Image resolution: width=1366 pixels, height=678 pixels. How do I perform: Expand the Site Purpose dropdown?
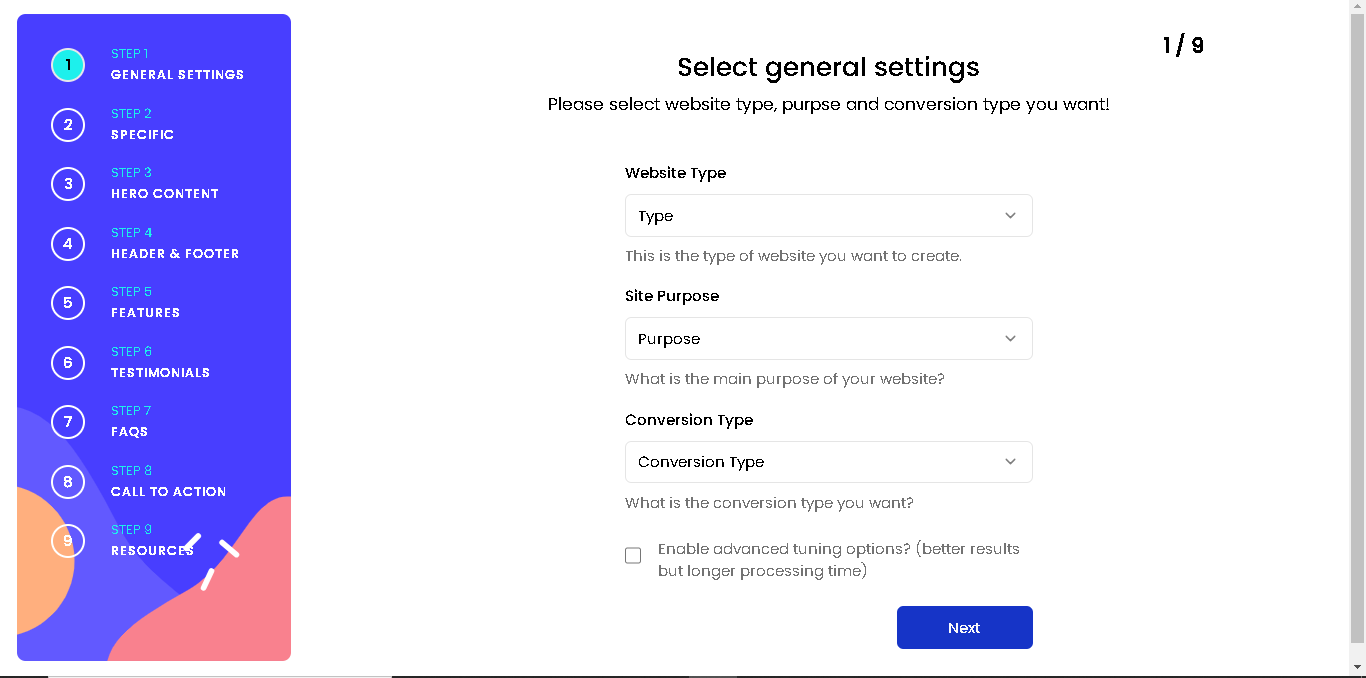click(x=829, y=339)
